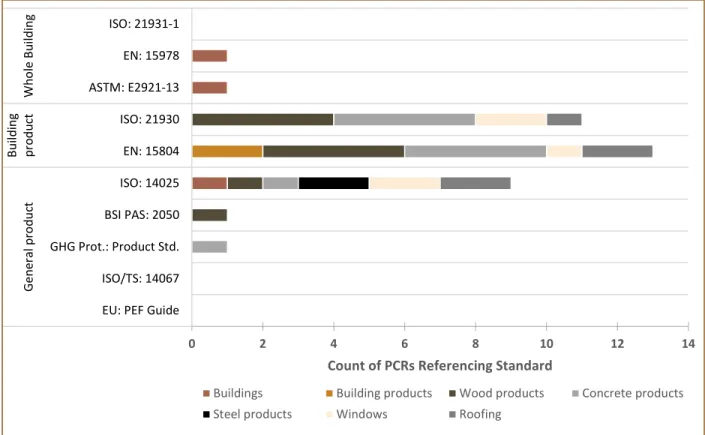Click Windows segment in ISO: 14025 bar
This screenshot has height=435, width=705.
tap(405, 183)
